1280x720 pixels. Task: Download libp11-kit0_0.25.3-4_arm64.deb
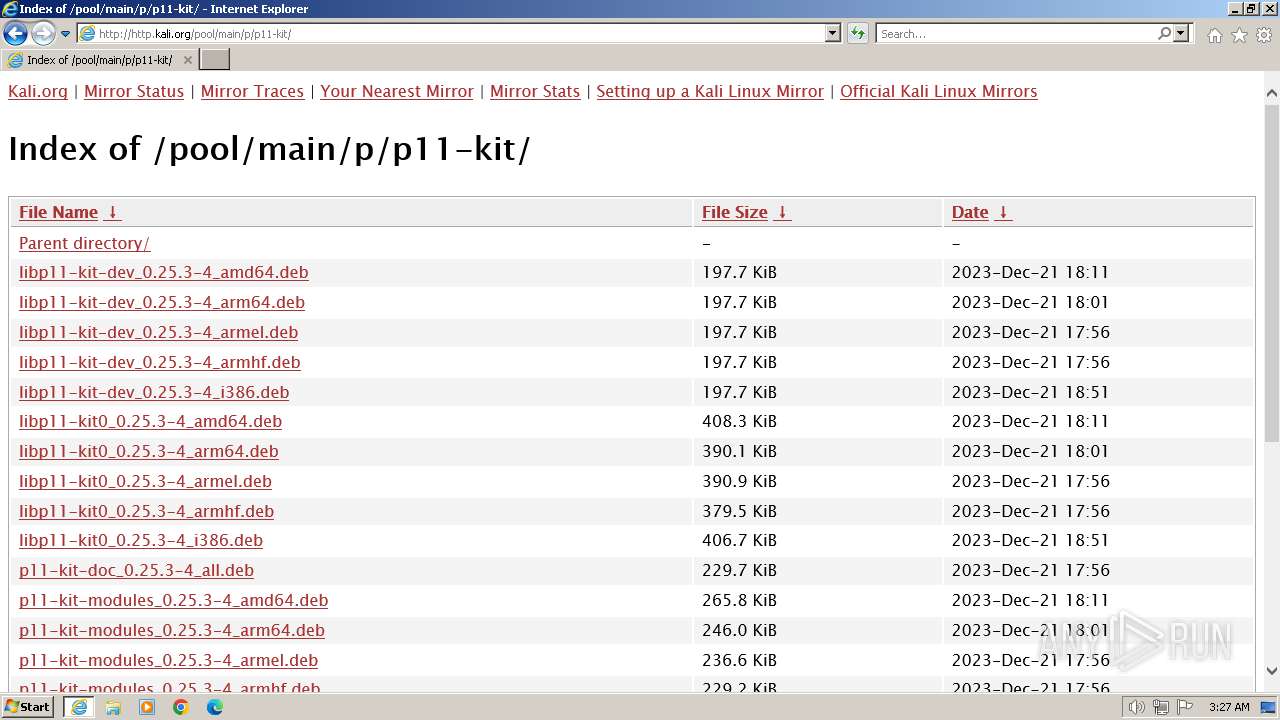pos(149,451)
